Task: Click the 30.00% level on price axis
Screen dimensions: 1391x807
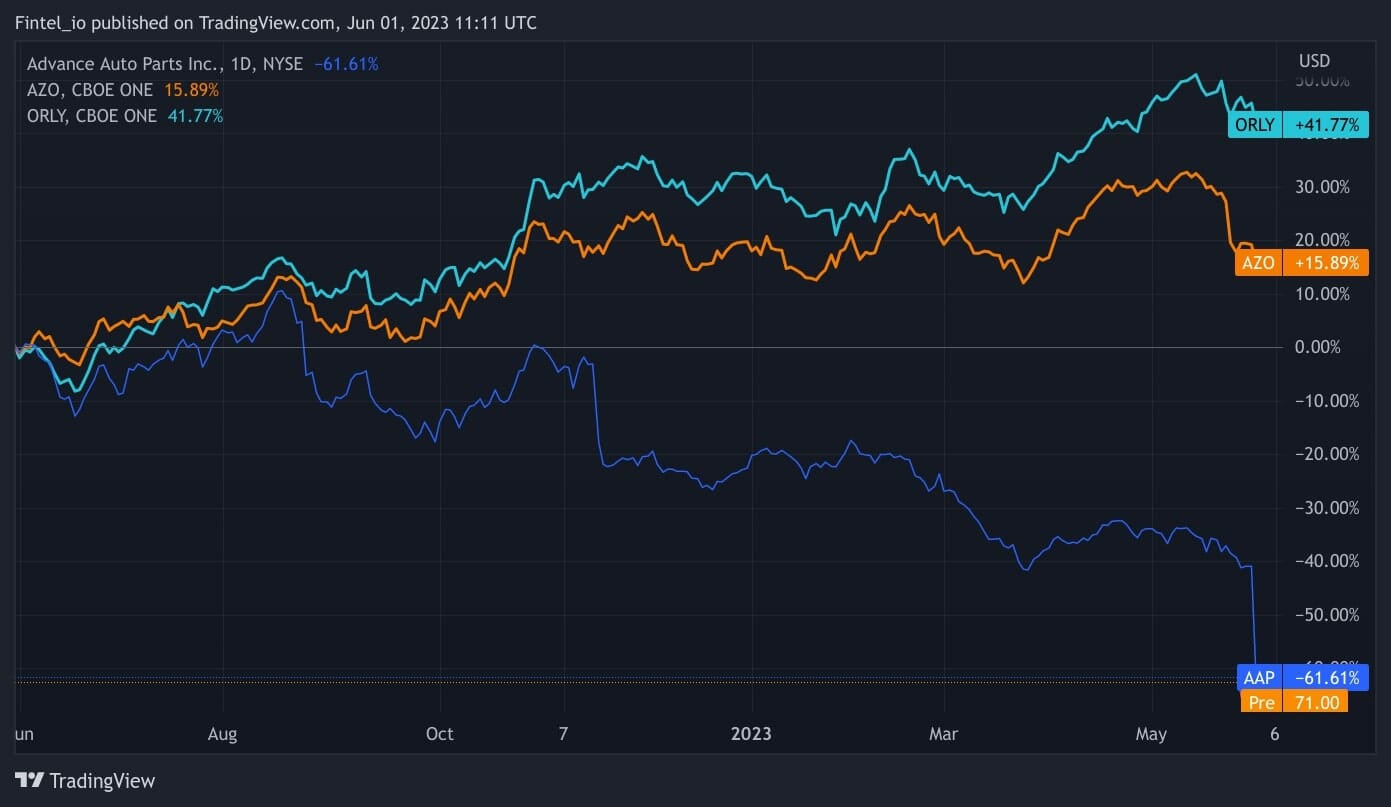Action: [x=1321, y=187]
